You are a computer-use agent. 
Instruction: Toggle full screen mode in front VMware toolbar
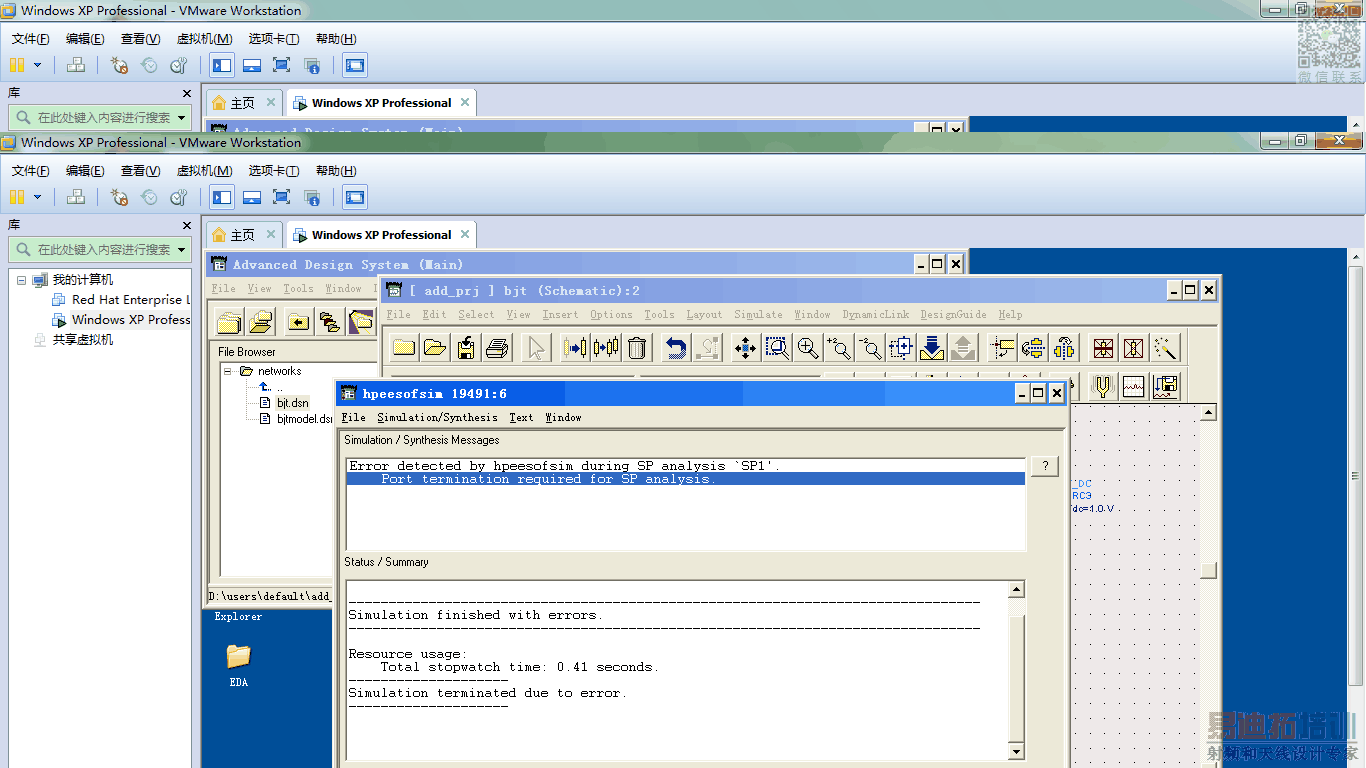282,197
